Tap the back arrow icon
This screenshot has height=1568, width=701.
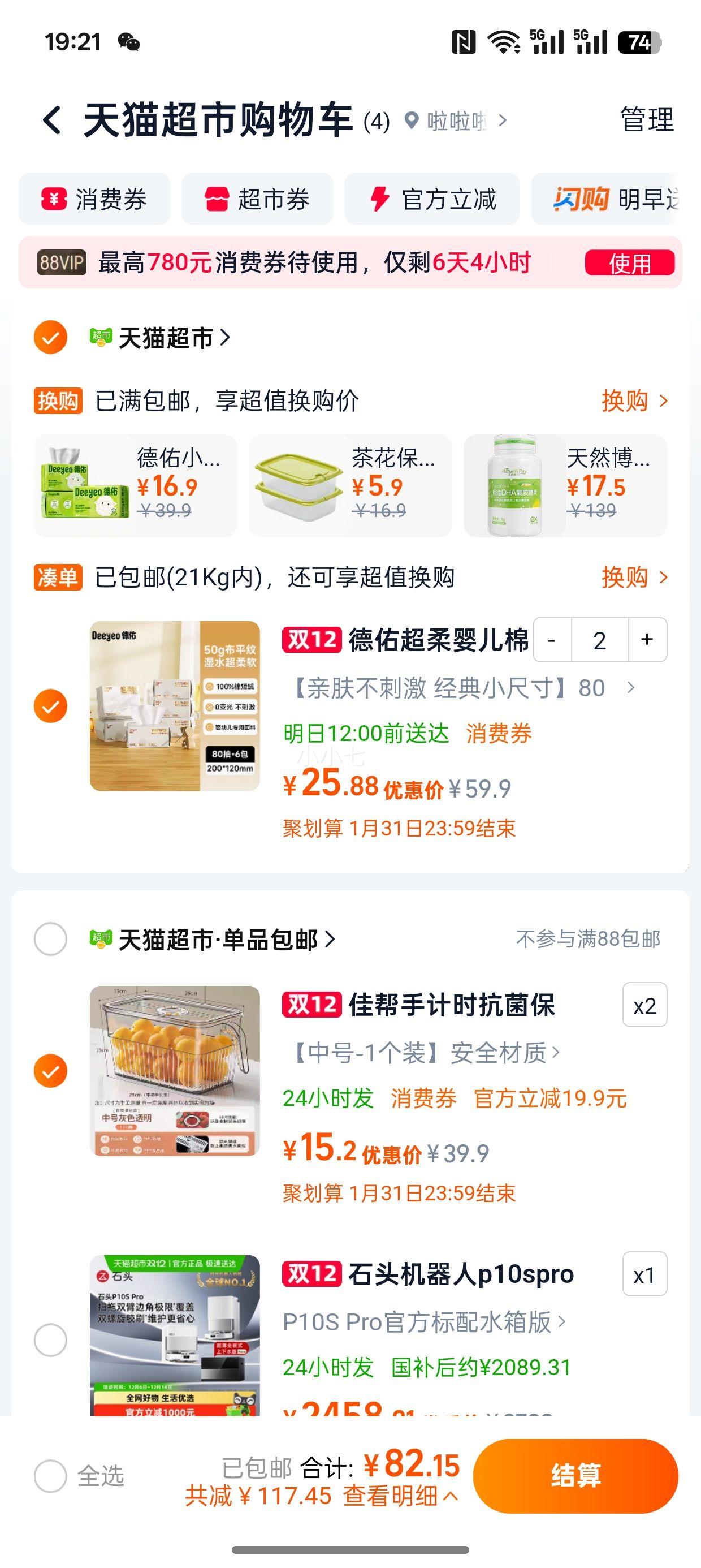tap(53, 120)
